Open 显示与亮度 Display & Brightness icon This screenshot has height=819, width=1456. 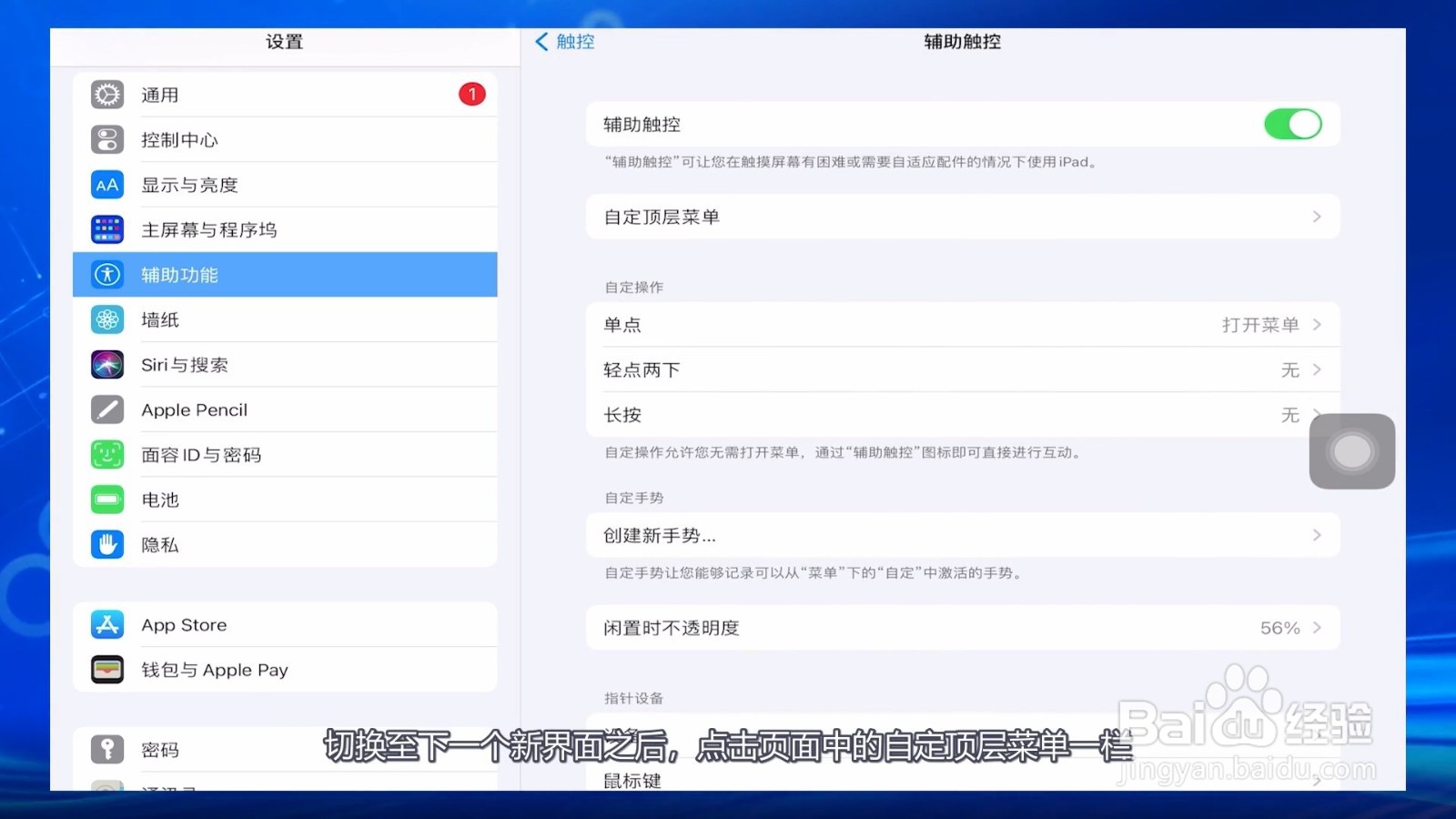click(x=106, y=184)
